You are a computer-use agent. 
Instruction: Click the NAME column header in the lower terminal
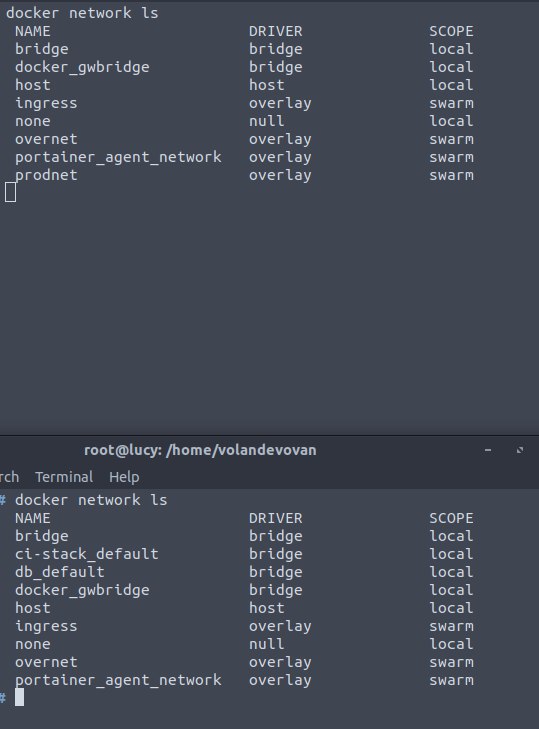[33, 518]
